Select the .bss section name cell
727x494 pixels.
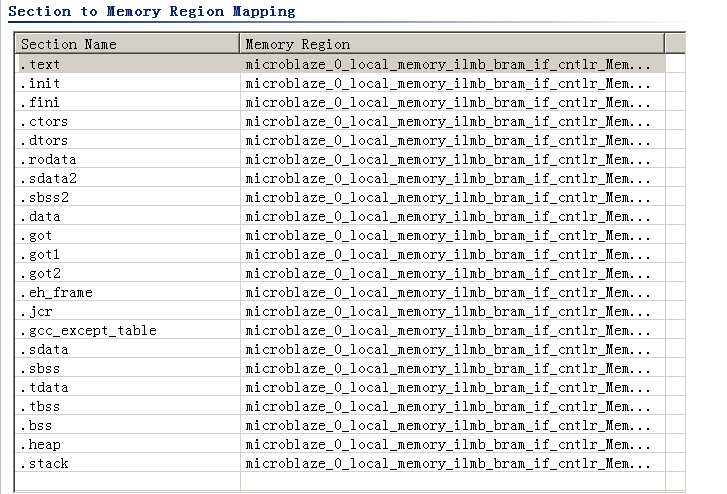128,425
